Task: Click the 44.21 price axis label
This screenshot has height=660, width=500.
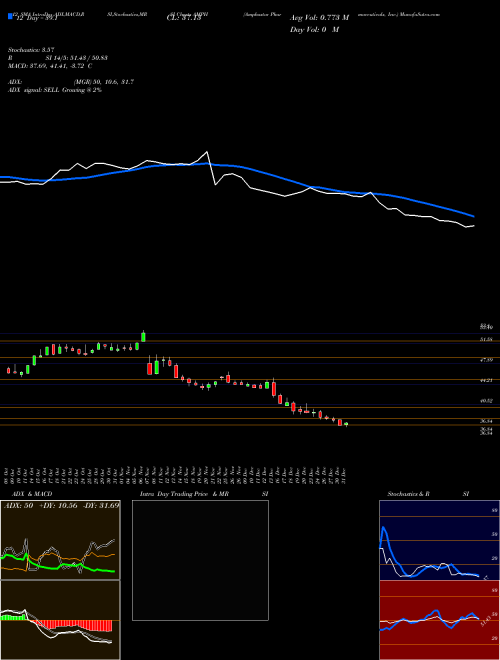Action: point(487,380)
